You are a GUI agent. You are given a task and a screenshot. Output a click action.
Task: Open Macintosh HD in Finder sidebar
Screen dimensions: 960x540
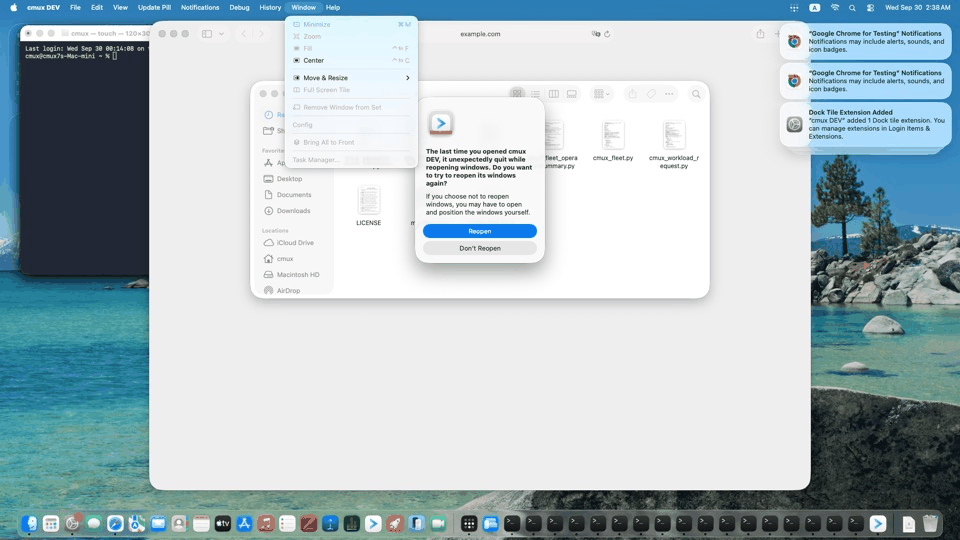pos(298,274)
